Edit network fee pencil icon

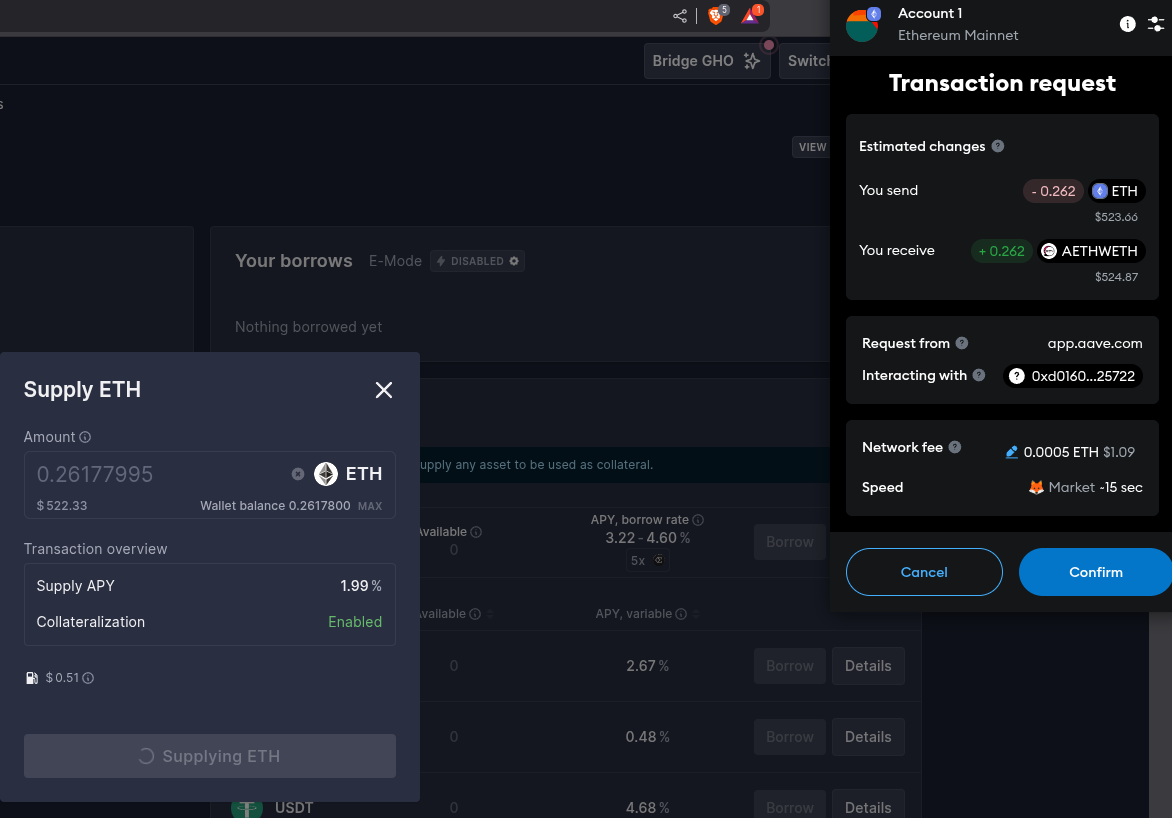[x=1011, y=452]
